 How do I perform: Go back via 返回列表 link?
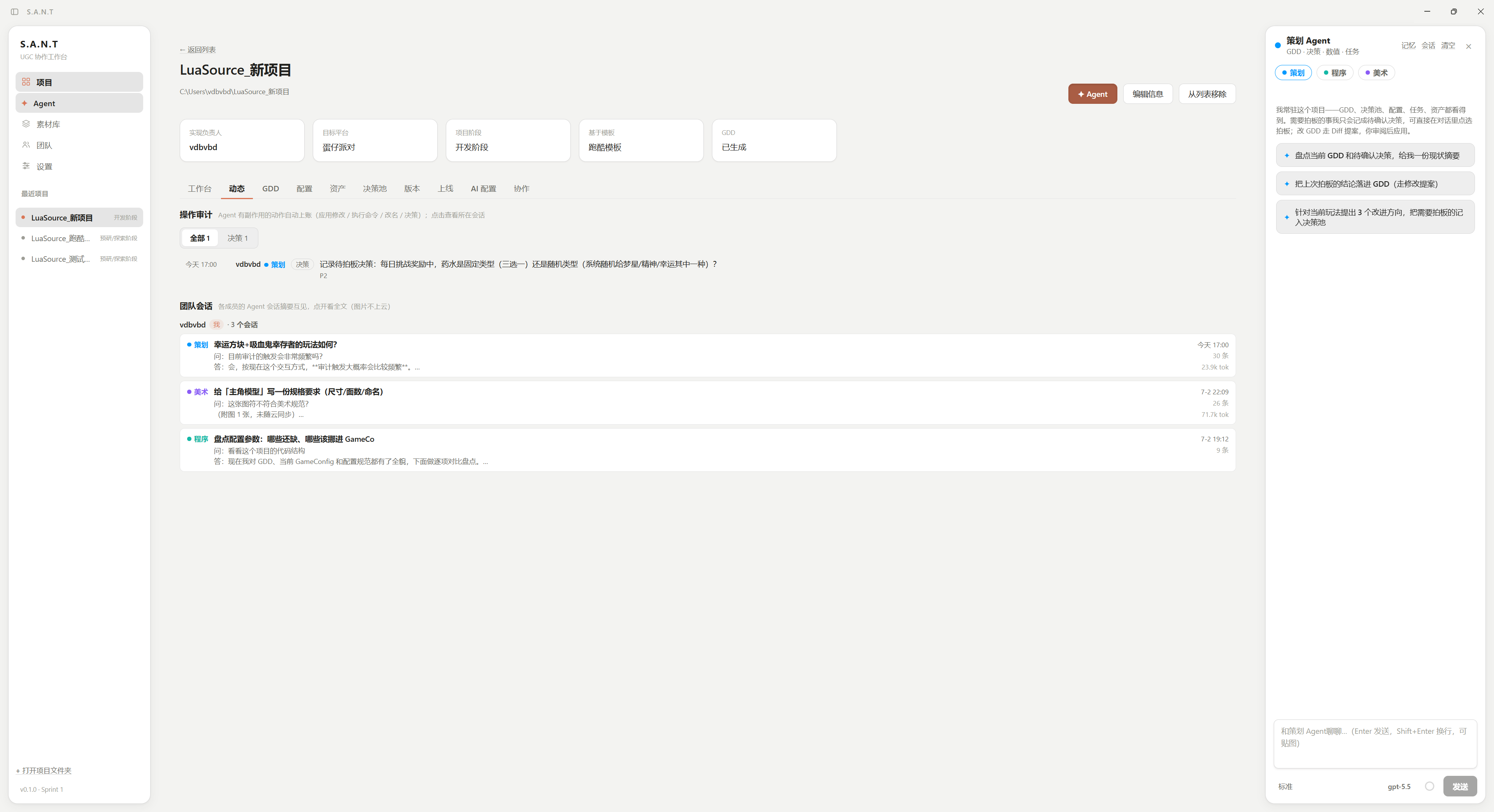197,49
